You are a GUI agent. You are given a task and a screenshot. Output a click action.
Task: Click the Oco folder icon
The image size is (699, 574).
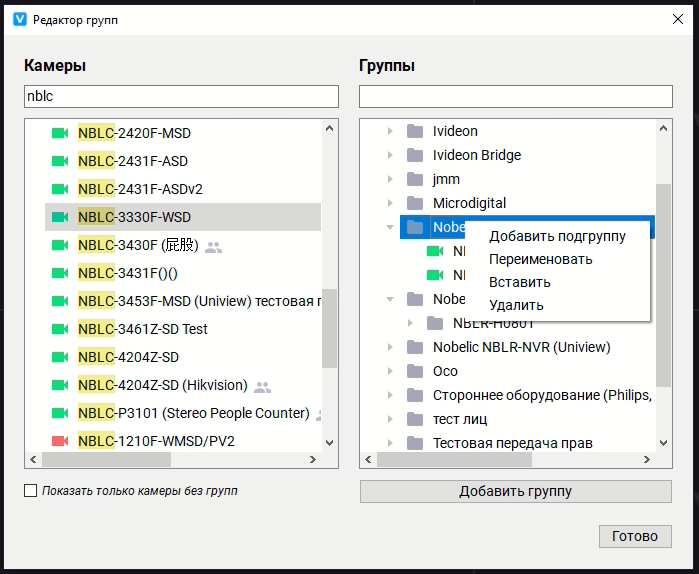click(415, 371)
